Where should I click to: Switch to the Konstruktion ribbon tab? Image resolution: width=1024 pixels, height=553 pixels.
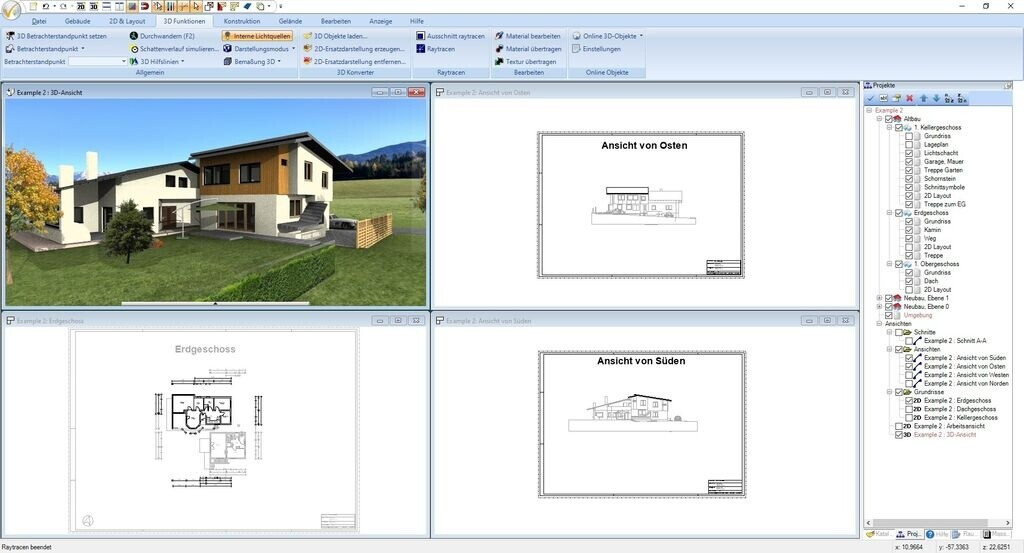click(242, 20)
